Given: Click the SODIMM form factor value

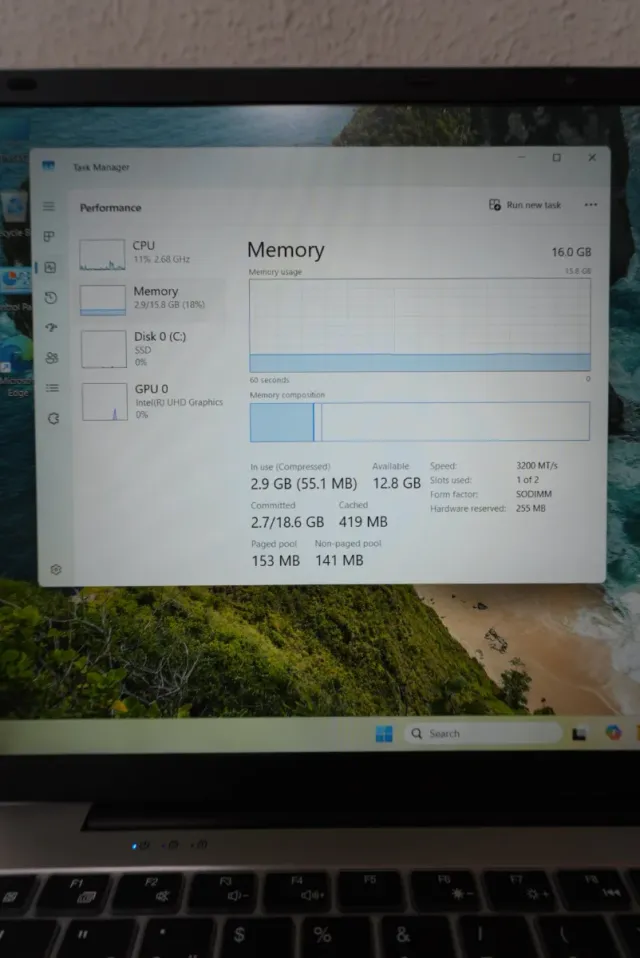Looking at the screenshot, I should coord(534,494).
